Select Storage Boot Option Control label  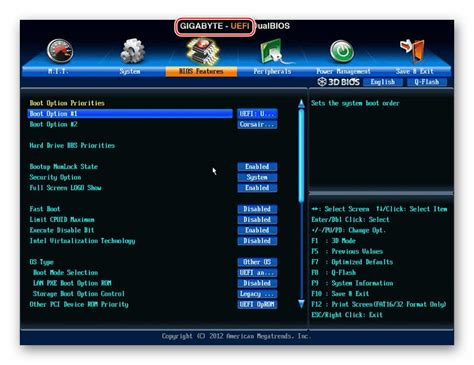click(x=79, y=294)
